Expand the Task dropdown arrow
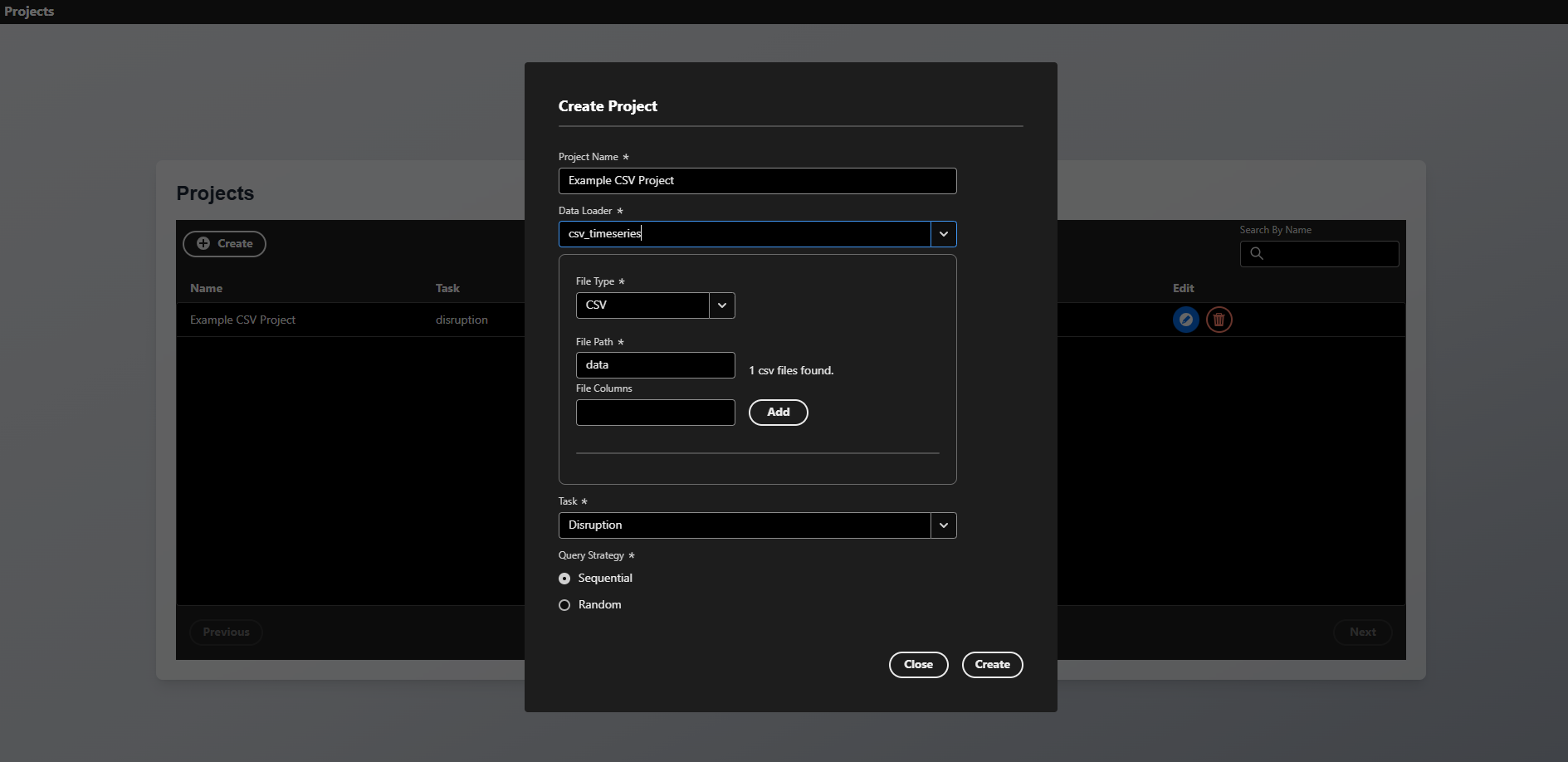The width and height of the screenshot is (1568, 762). tap(943, 525)
